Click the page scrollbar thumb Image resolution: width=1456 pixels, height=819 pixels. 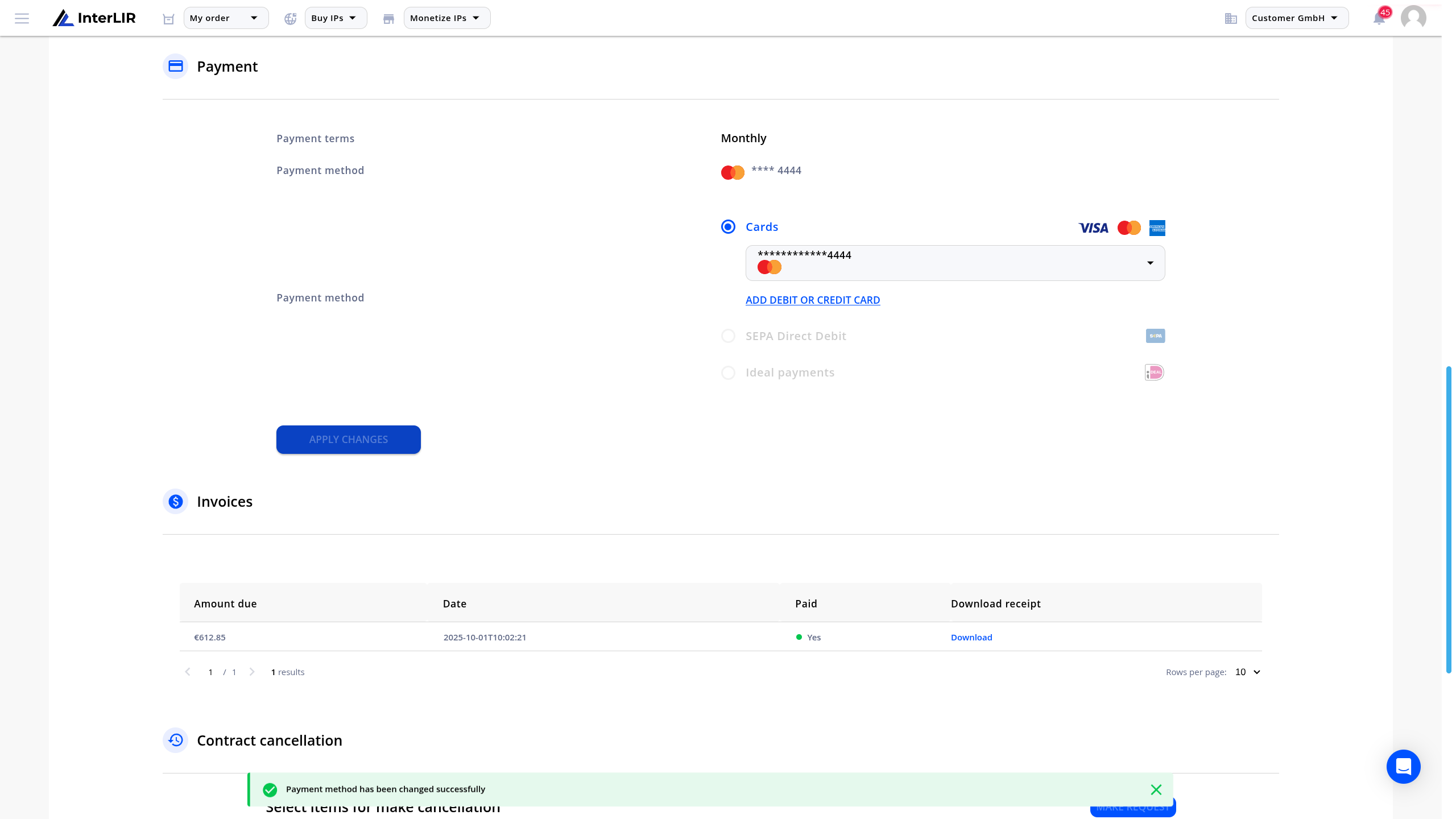[1449, 519]
